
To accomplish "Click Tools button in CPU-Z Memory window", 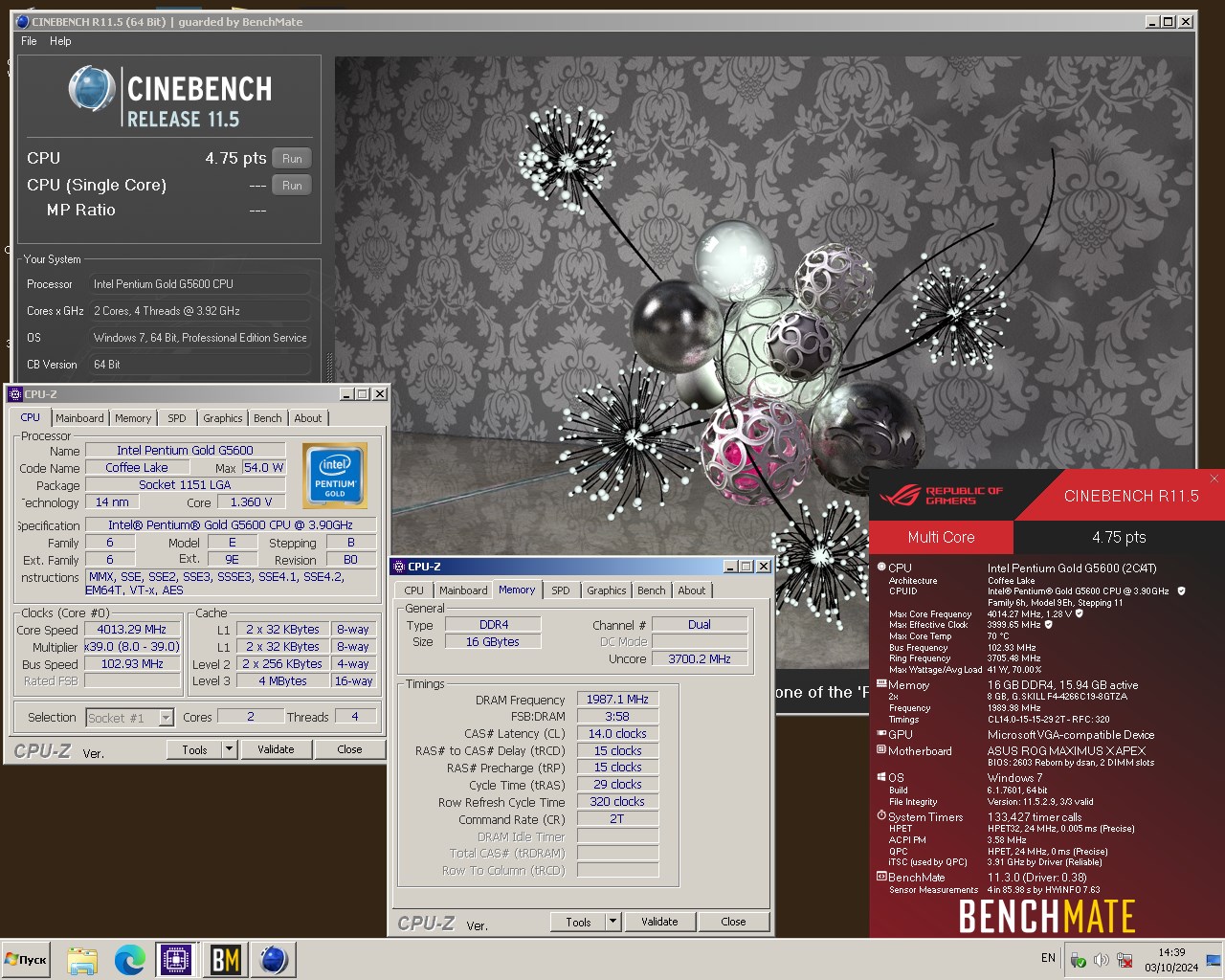I will coord(579,922).
